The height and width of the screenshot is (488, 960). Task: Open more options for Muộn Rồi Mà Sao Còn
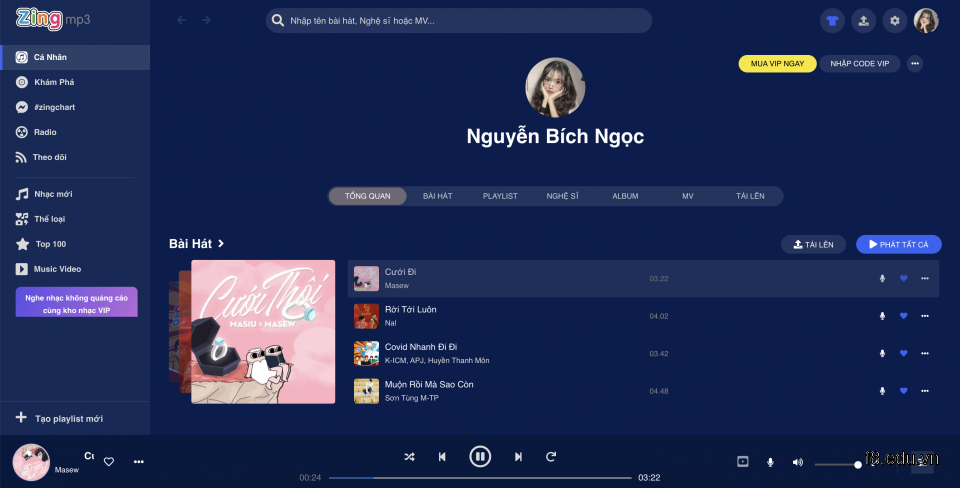click(924, 391)
